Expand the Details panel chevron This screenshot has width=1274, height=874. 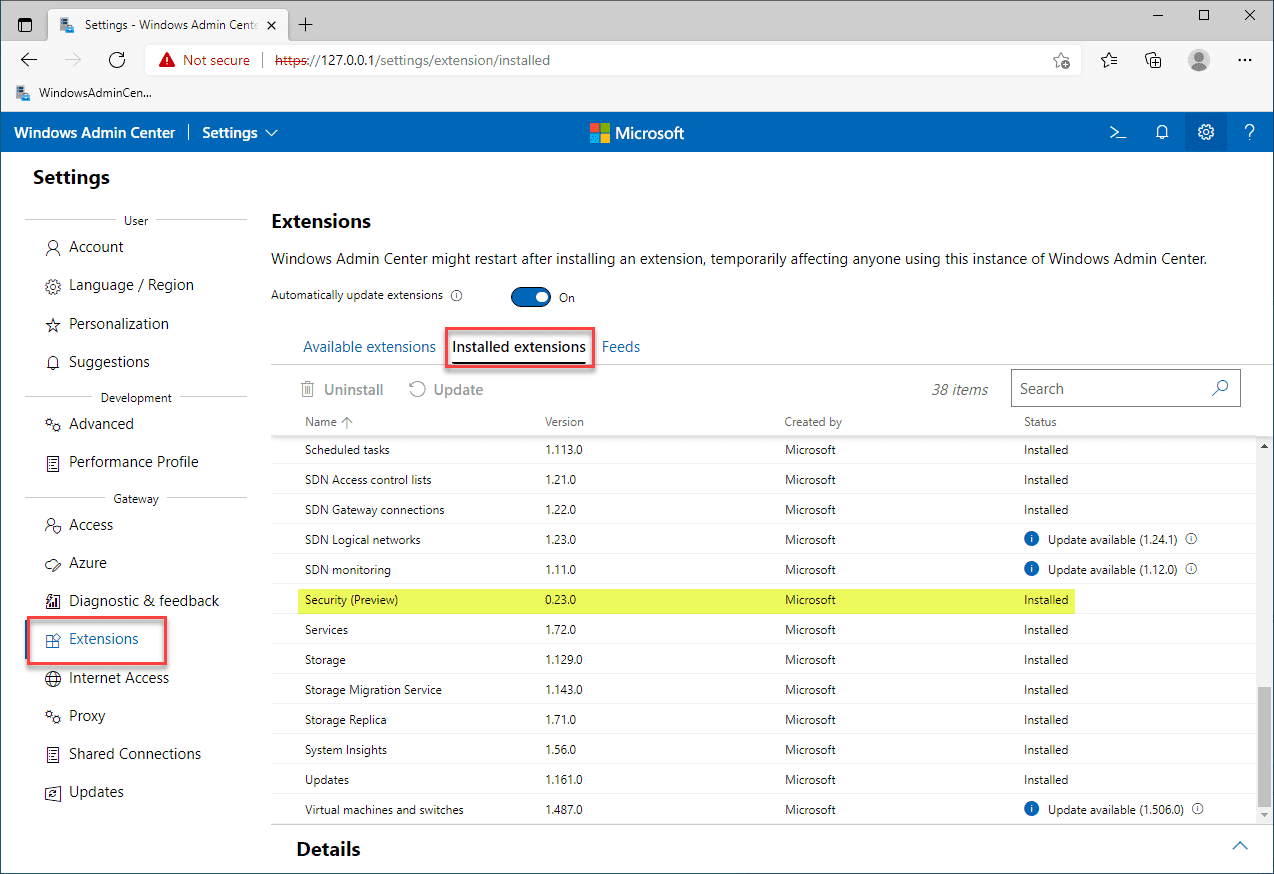[1240, 846]
